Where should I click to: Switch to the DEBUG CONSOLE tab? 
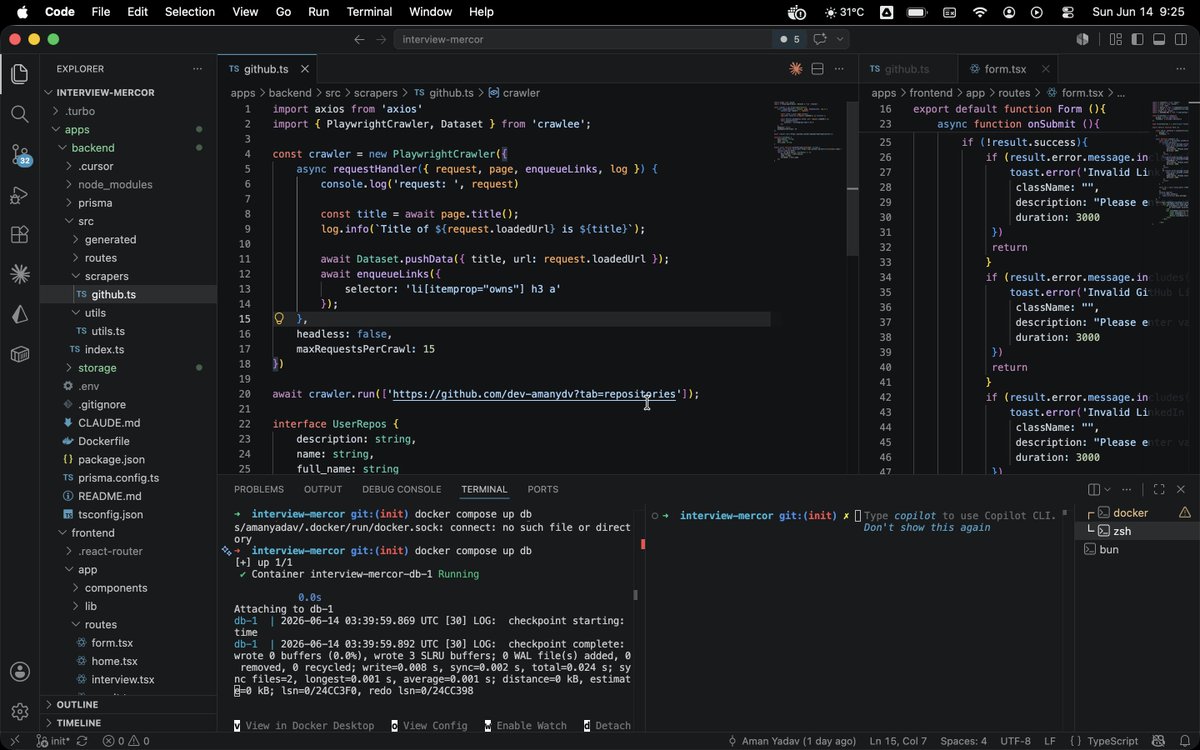point(401,489)
